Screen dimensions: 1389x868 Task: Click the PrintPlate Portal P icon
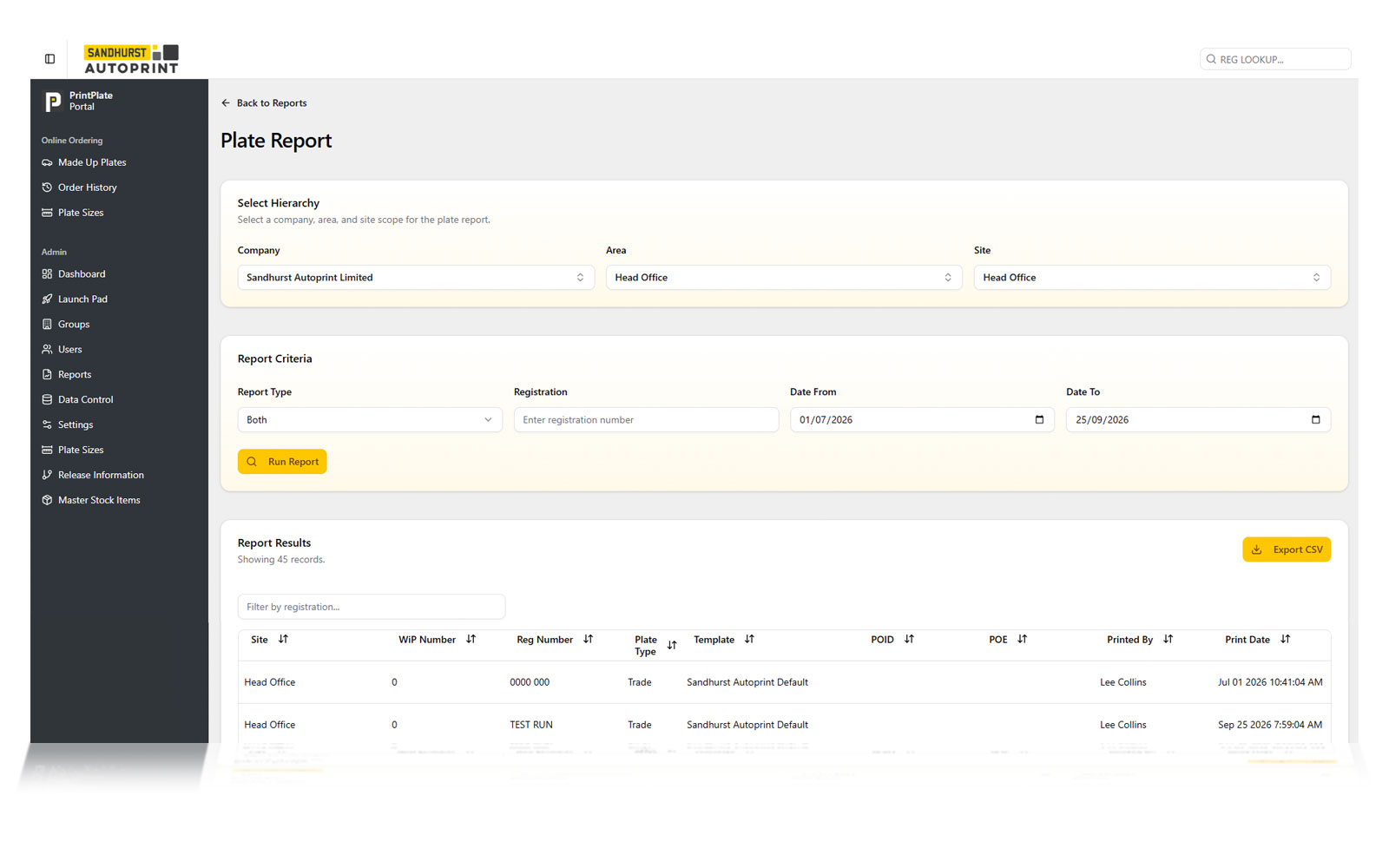click(52, 102)
